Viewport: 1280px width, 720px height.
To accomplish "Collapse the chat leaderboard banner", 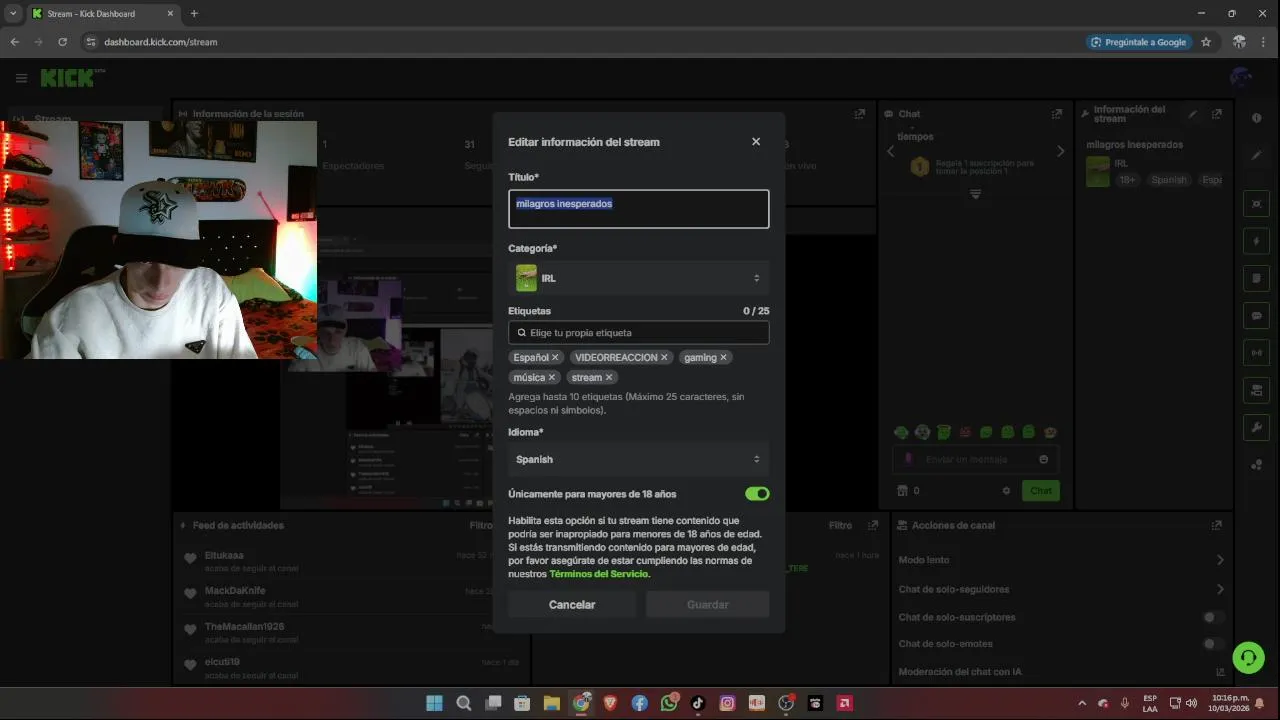I will tap(976, 194).
